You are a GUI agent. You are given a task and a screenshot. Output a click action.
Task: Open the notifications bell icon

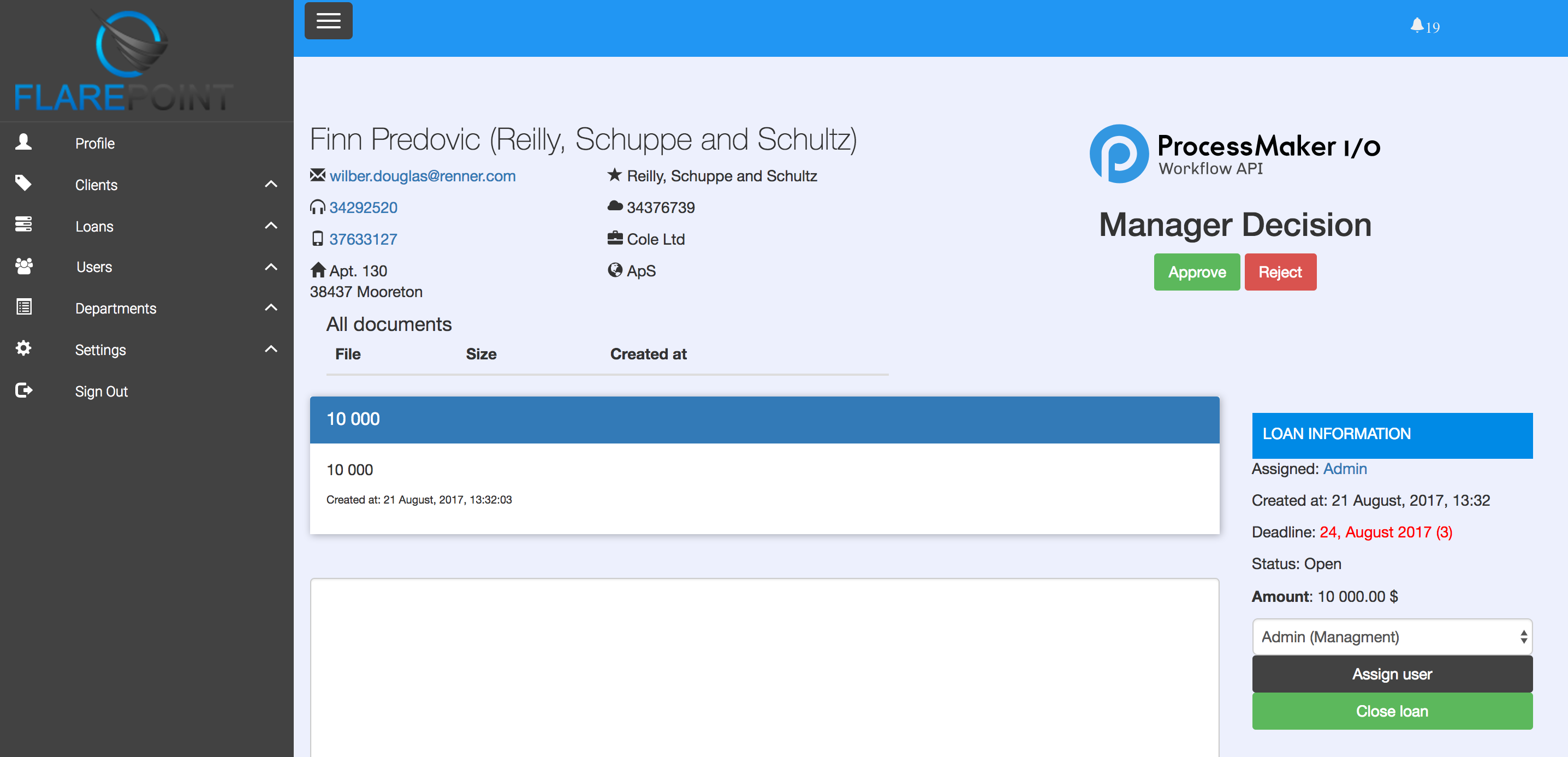pos(1416,25)
